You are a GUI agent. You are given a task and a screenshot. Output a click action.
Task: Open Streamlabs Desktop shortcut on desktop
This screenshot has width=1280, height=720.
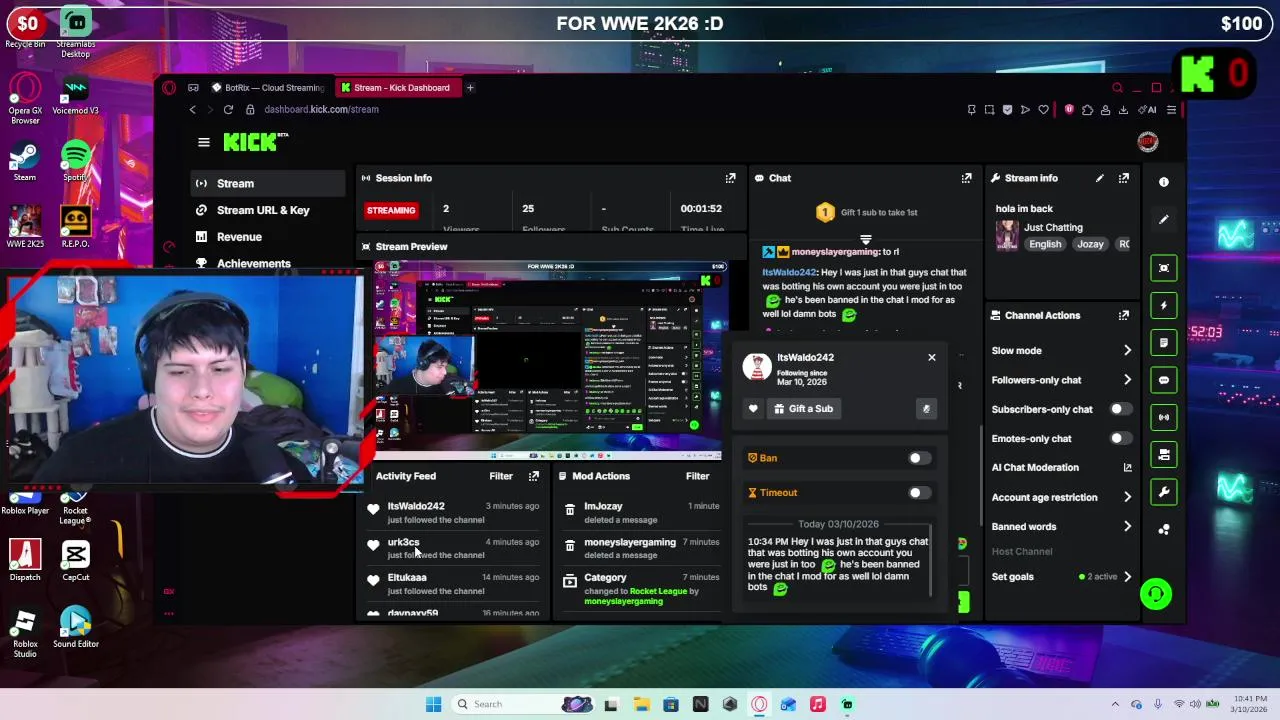(x=75, y=30)
